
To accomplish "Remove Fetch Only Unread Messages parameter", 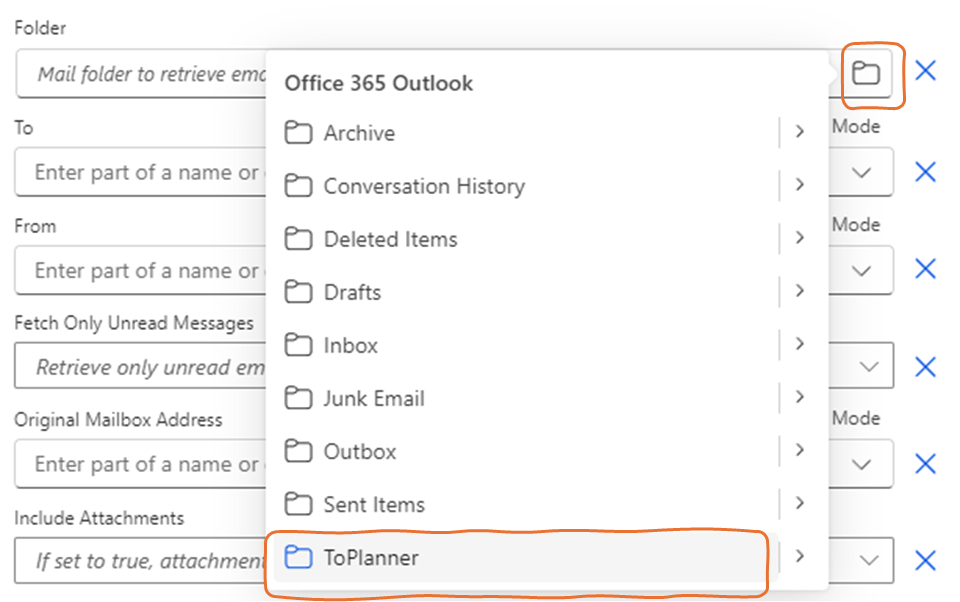I will pyautogui.click(x=926, y=367).
